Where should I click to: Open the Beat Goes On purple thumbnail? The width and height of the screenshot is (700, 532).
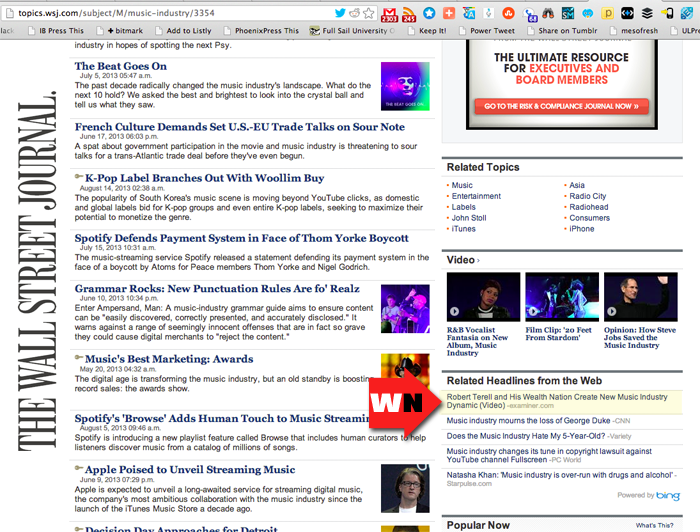pos(405,86)
